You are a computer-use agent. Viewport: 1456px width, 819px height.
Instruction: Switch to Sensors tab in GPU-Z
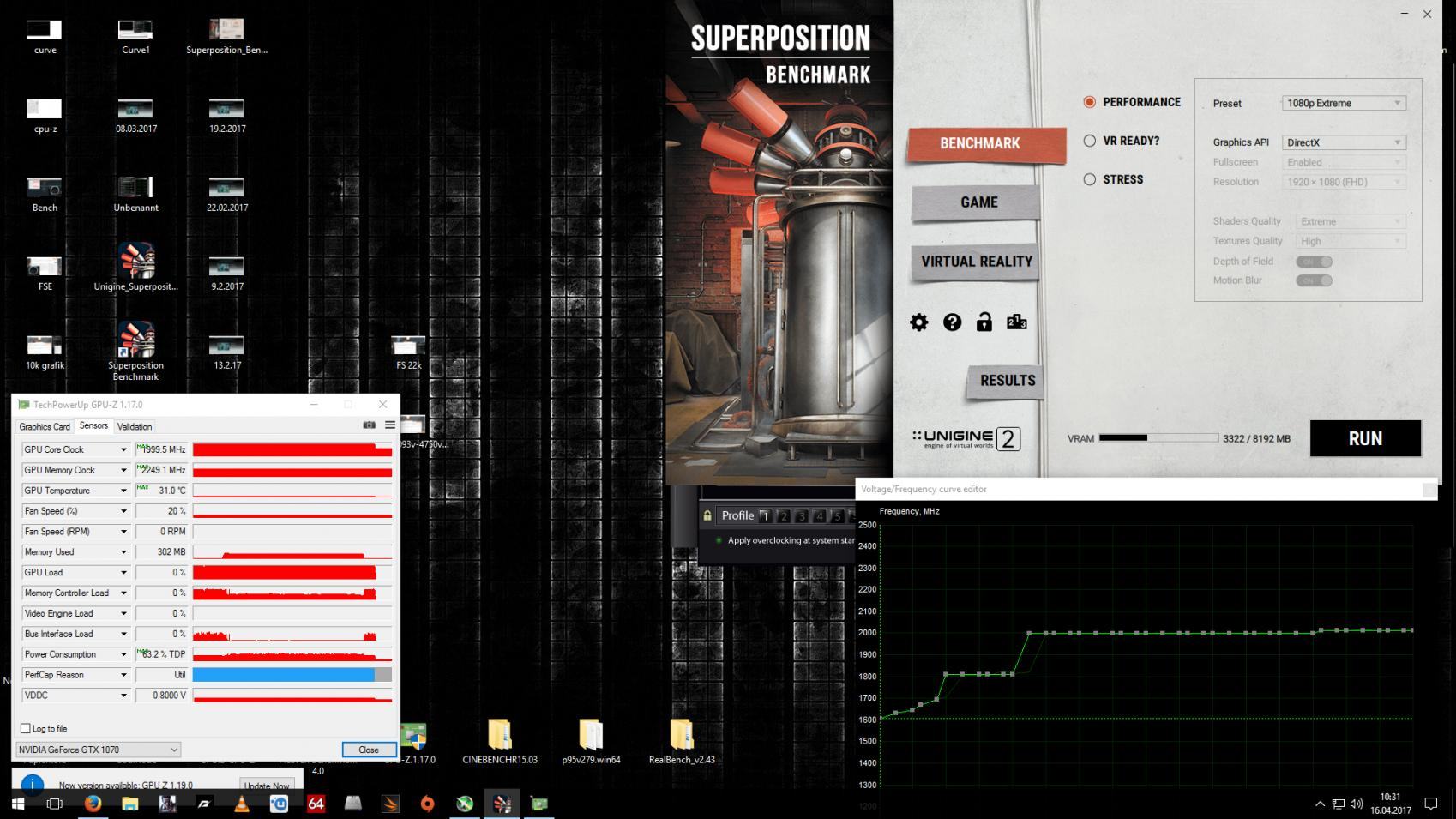coord(93,425)
